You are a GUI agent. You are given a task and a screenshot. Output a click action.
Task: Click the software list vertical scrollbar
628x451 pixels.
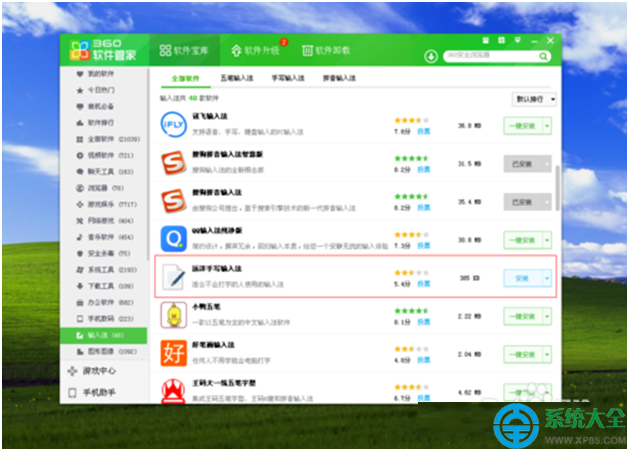coord(557,188)
